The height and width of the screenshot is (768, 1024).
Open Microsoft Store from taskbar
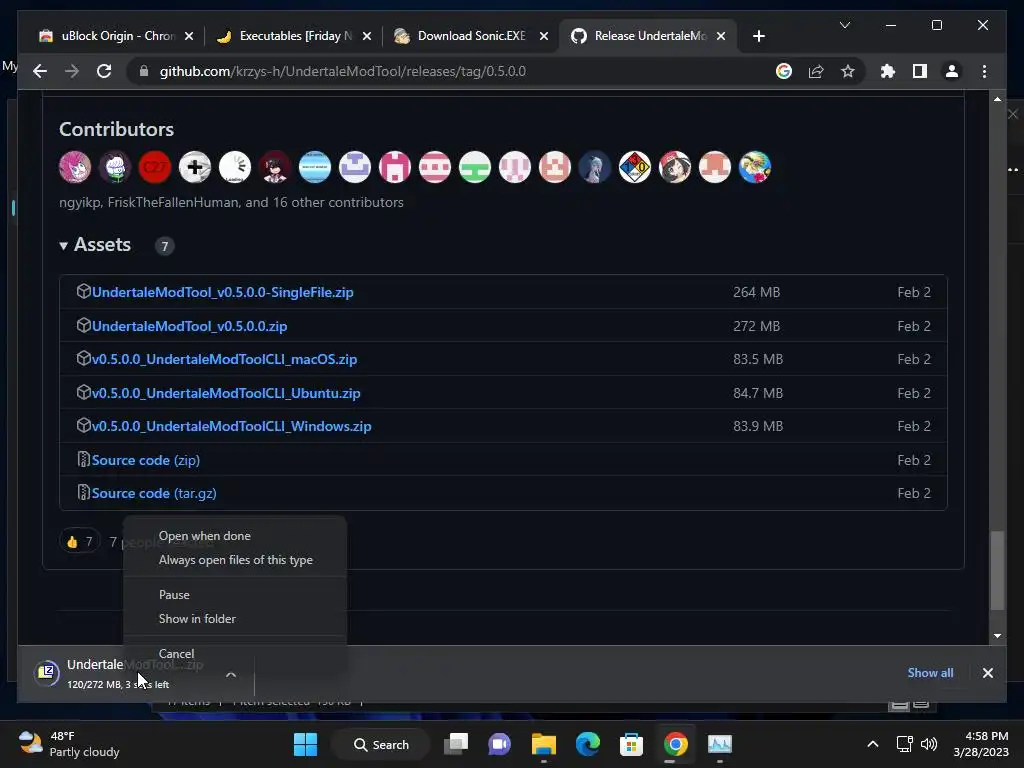click(632, 744)
